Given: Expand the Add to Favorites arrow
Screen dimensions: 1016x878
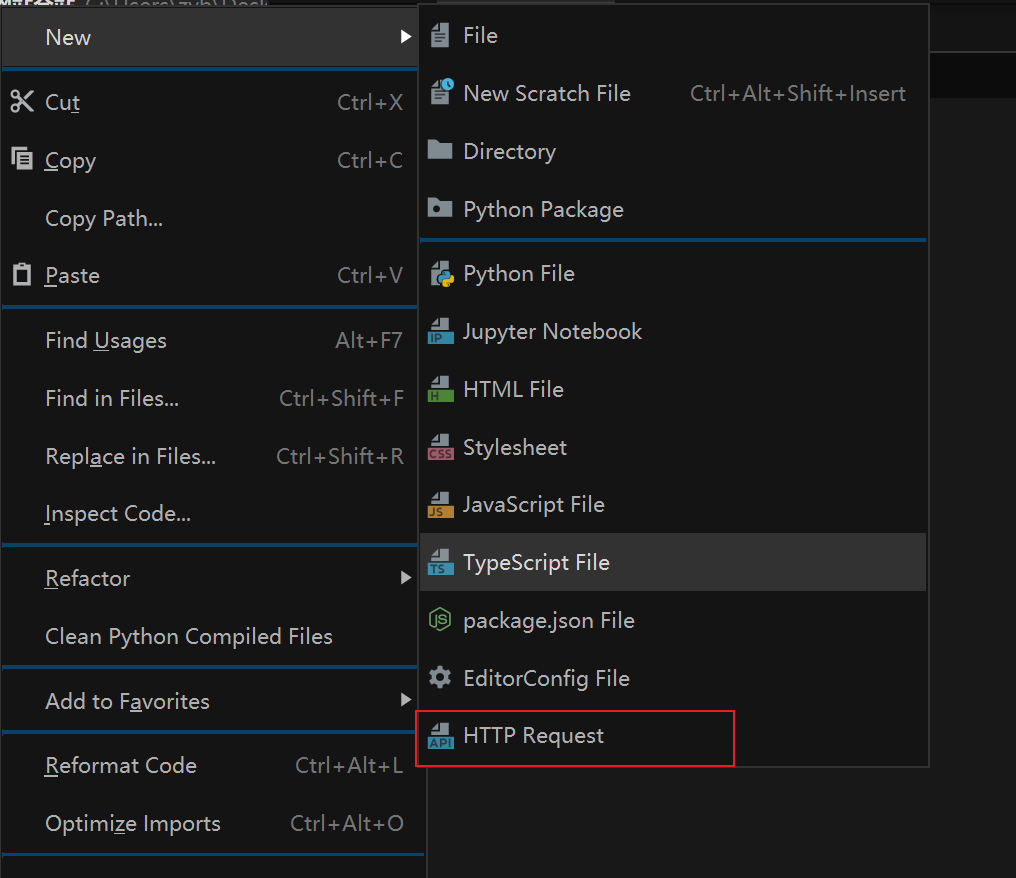Looking at the screenshot, I should coord(406,699).
